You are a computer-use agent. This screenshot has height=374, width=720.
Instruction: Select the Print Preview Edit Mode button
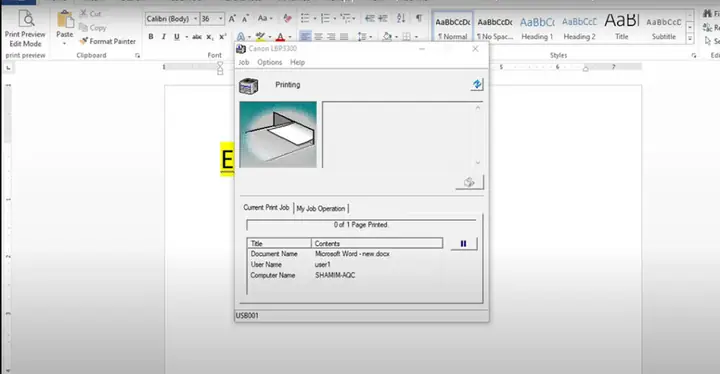tap(25, 28)
